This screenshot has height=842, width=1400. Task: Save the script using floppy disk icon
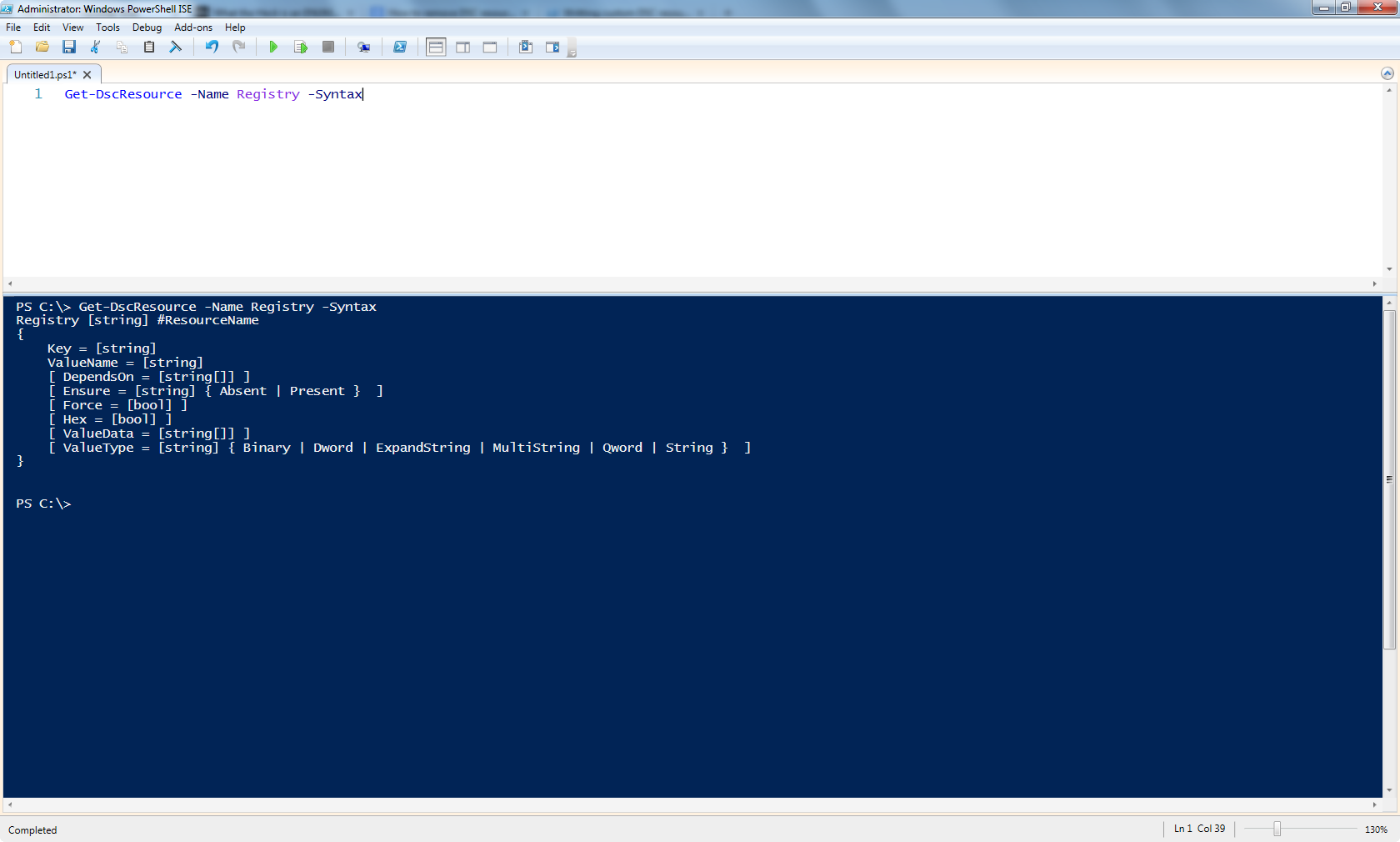(69, 48)
